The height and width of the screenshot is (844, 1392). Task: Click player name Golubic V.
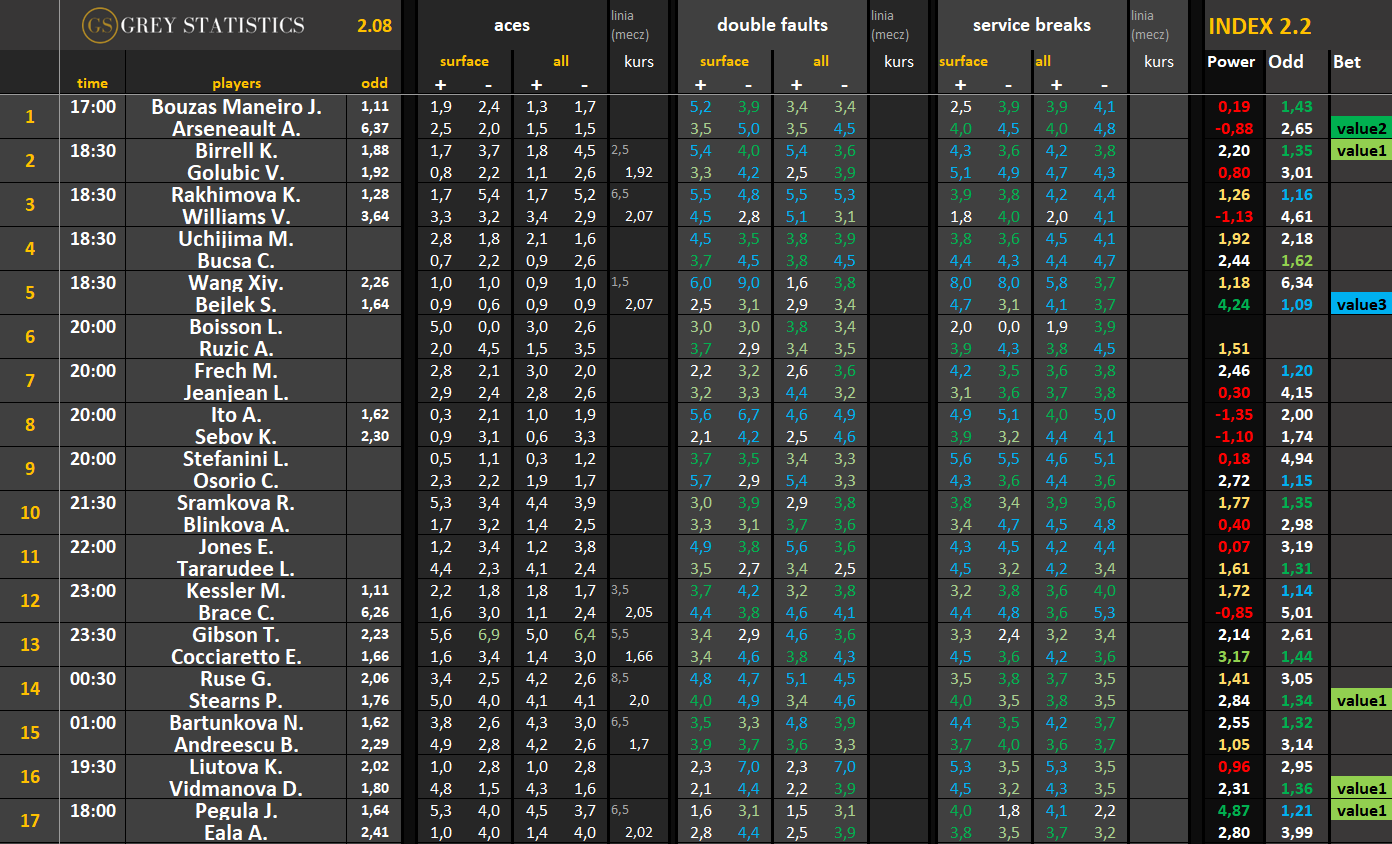[236, 172]
